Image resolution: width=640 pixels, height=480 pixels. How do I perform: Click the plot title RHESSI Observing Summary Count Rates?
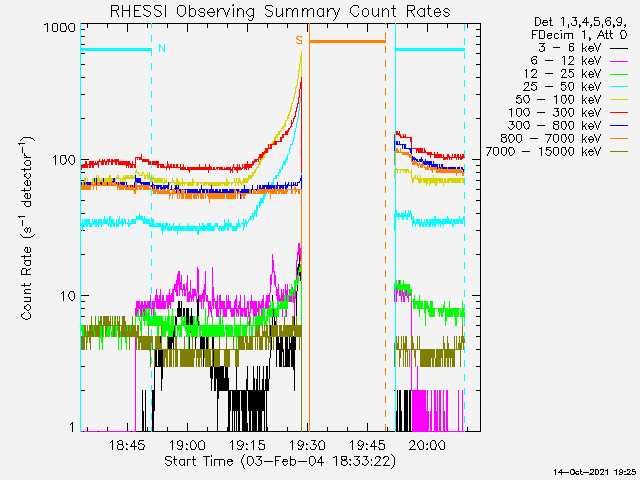pos(280,11)
